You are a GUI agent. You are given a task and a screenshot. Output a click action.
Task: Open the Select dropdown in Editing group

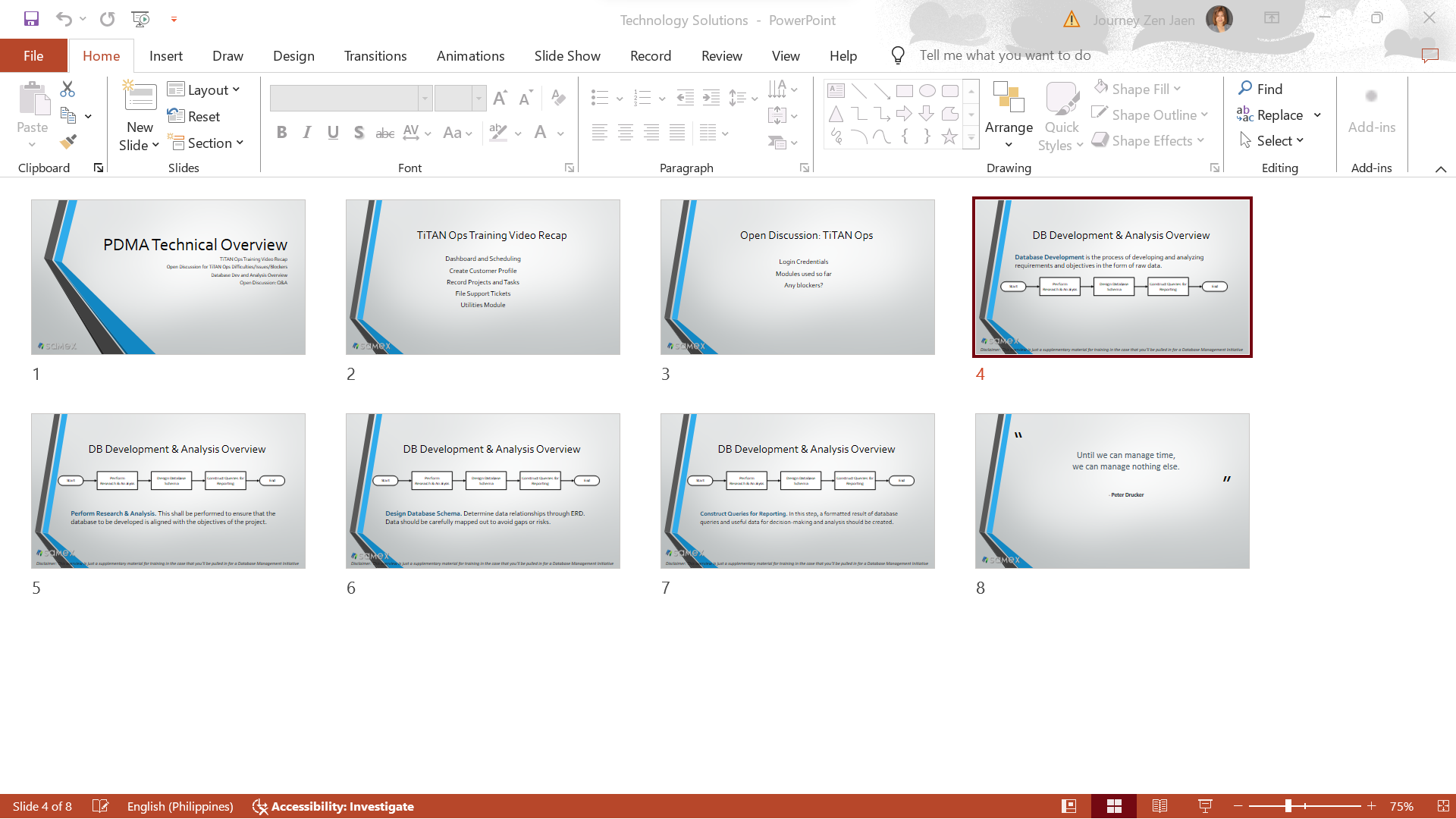[x=1272, y=141]
